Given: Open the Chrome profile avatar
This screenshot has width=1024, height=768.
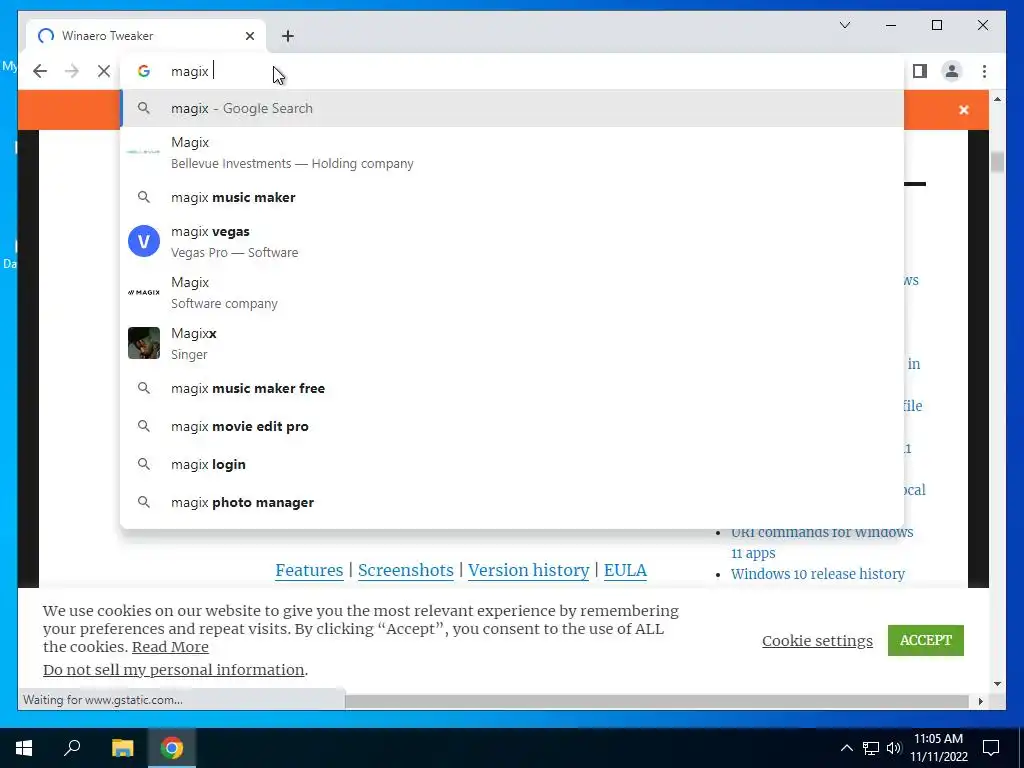Looking at the screenshot, I should (952, 71).
